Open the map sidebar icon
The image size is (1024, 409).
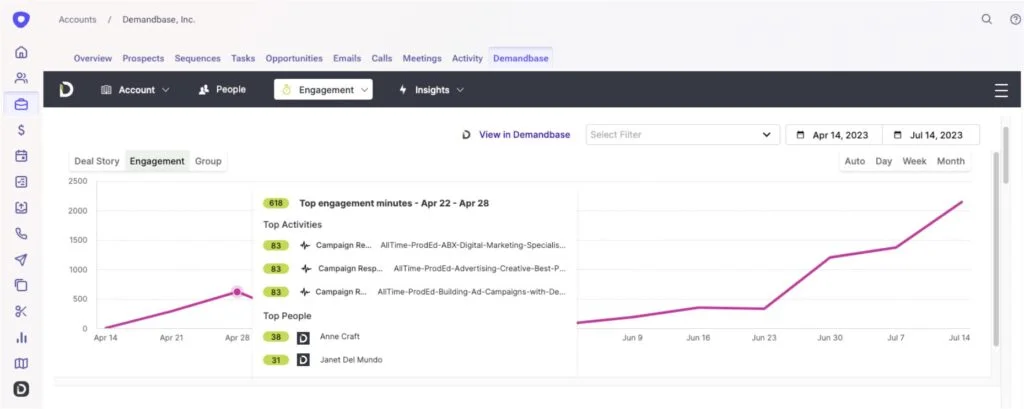(x=21, y=363)
